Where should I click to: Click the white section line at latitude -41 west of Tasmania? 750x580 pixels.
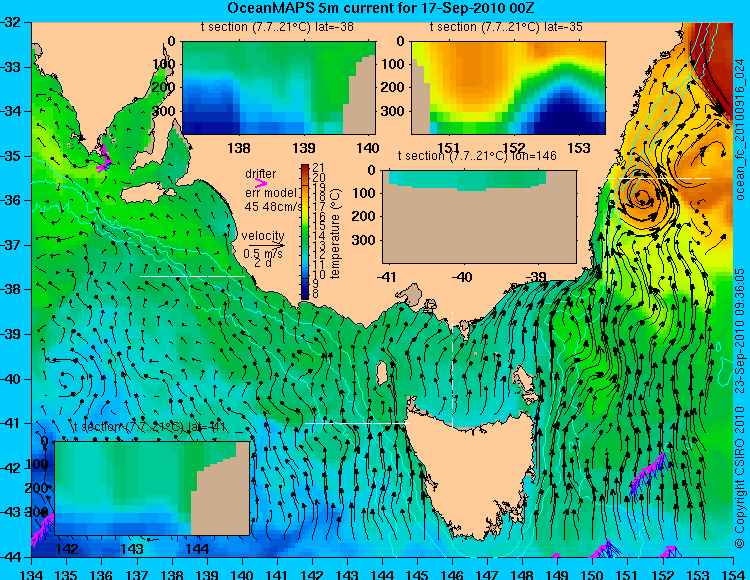pyautogui.click(x=357, y=423)
